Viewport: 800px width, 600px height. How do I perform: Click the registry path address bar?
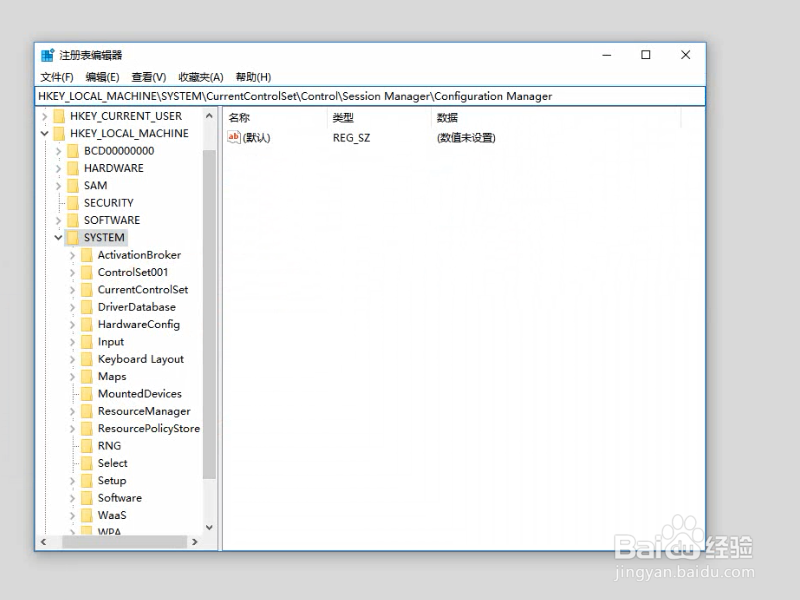tap(400, 96)
